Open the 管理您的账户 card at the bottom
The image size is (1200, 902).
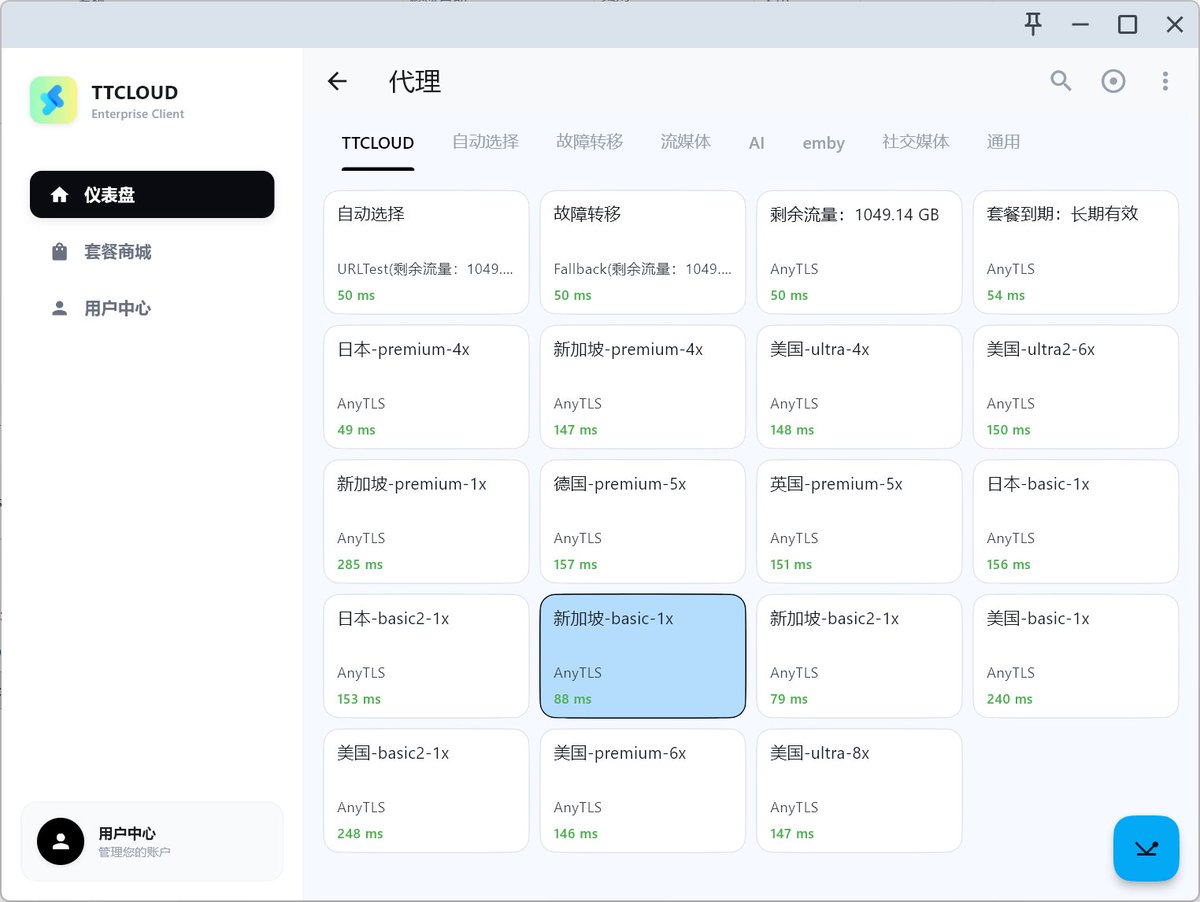152,842
